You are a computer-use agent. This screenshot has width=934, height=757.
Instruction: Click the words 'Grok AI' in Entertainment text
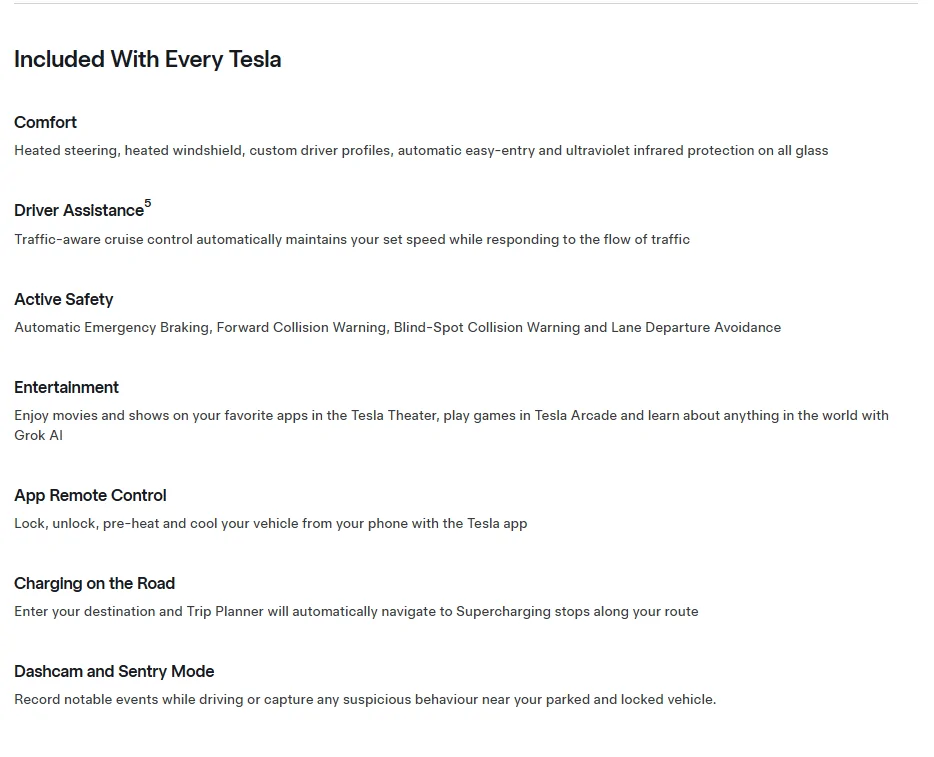click(x=38, y=435)
